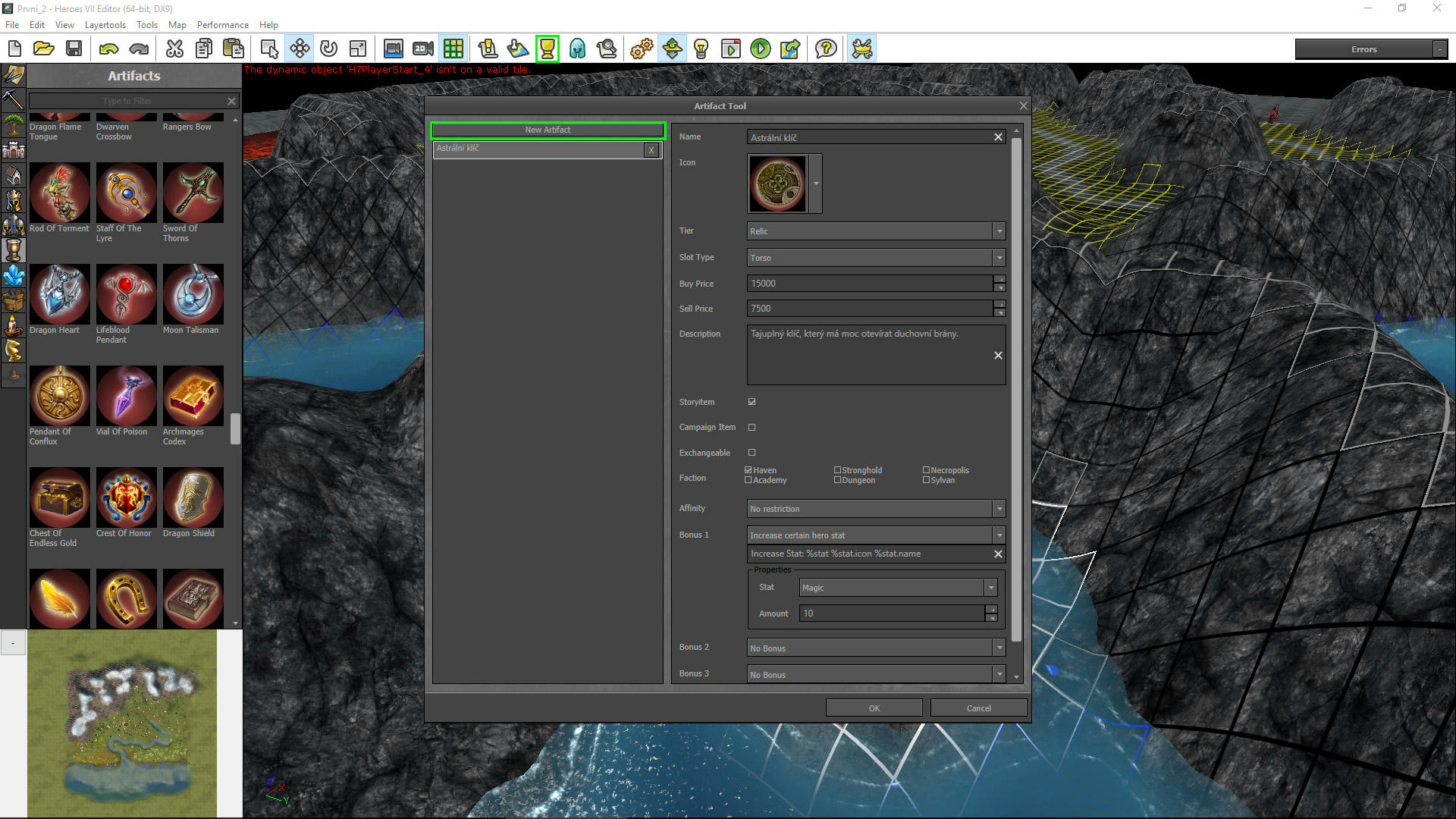Create a new map file
Viewport: 1456px width, 819px height.
click(14, 49)
